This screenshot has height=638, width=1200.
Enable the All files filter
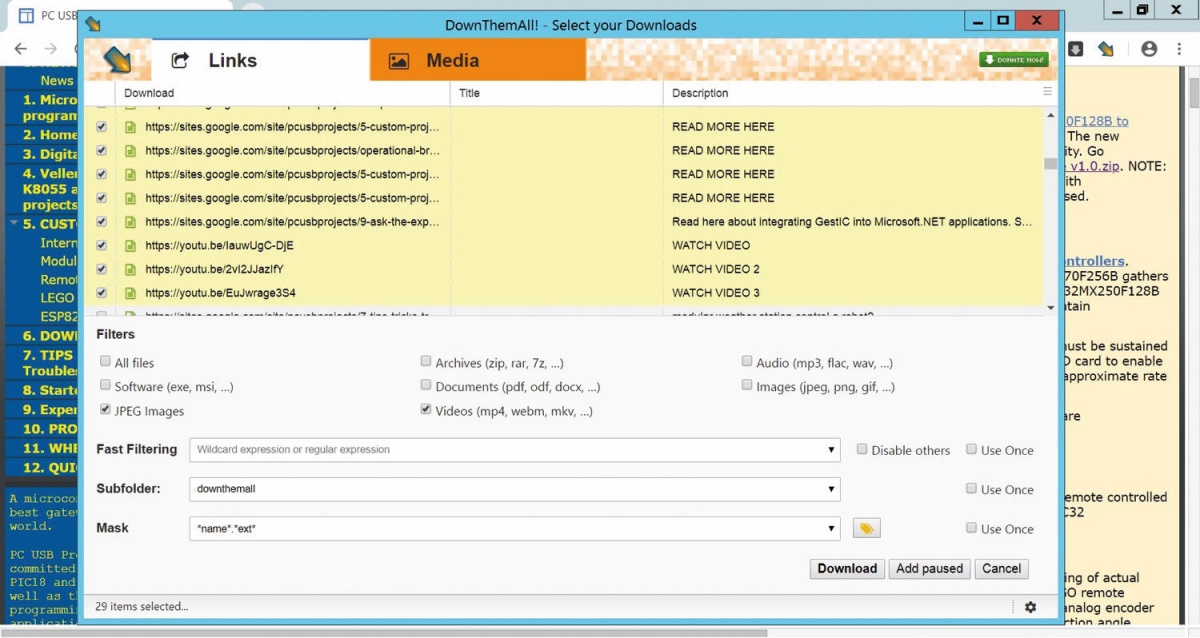tap(105, 362)
